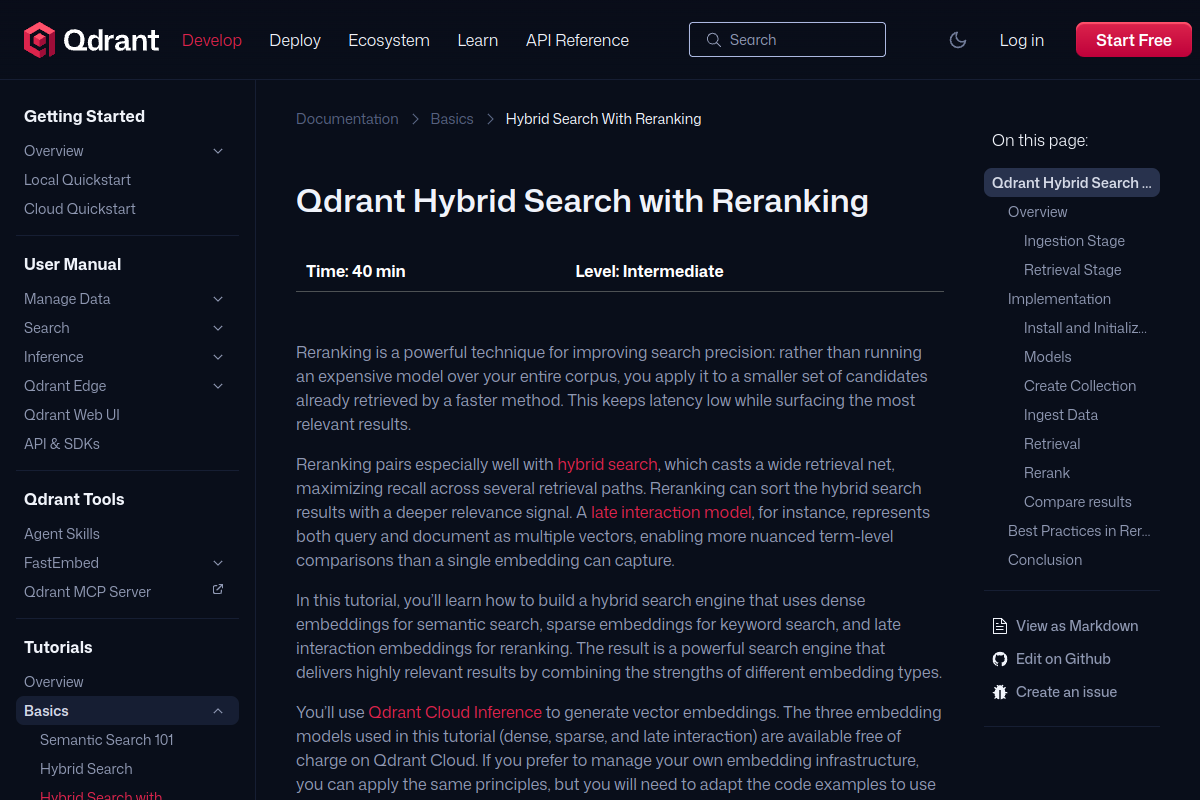
Task: Jump to Retrieval Stage section
Action: pos(1073,270)
